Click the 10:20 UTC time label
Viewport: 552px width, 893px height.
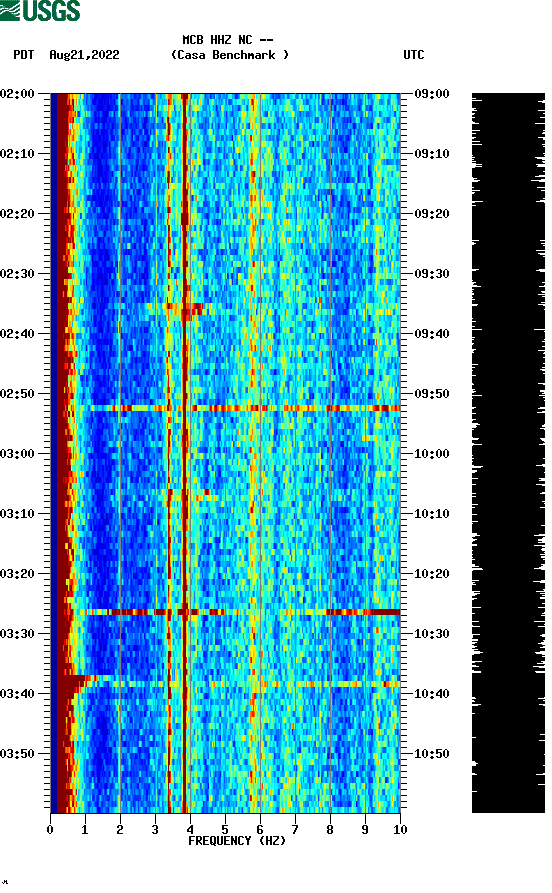(x=432, y=574)
